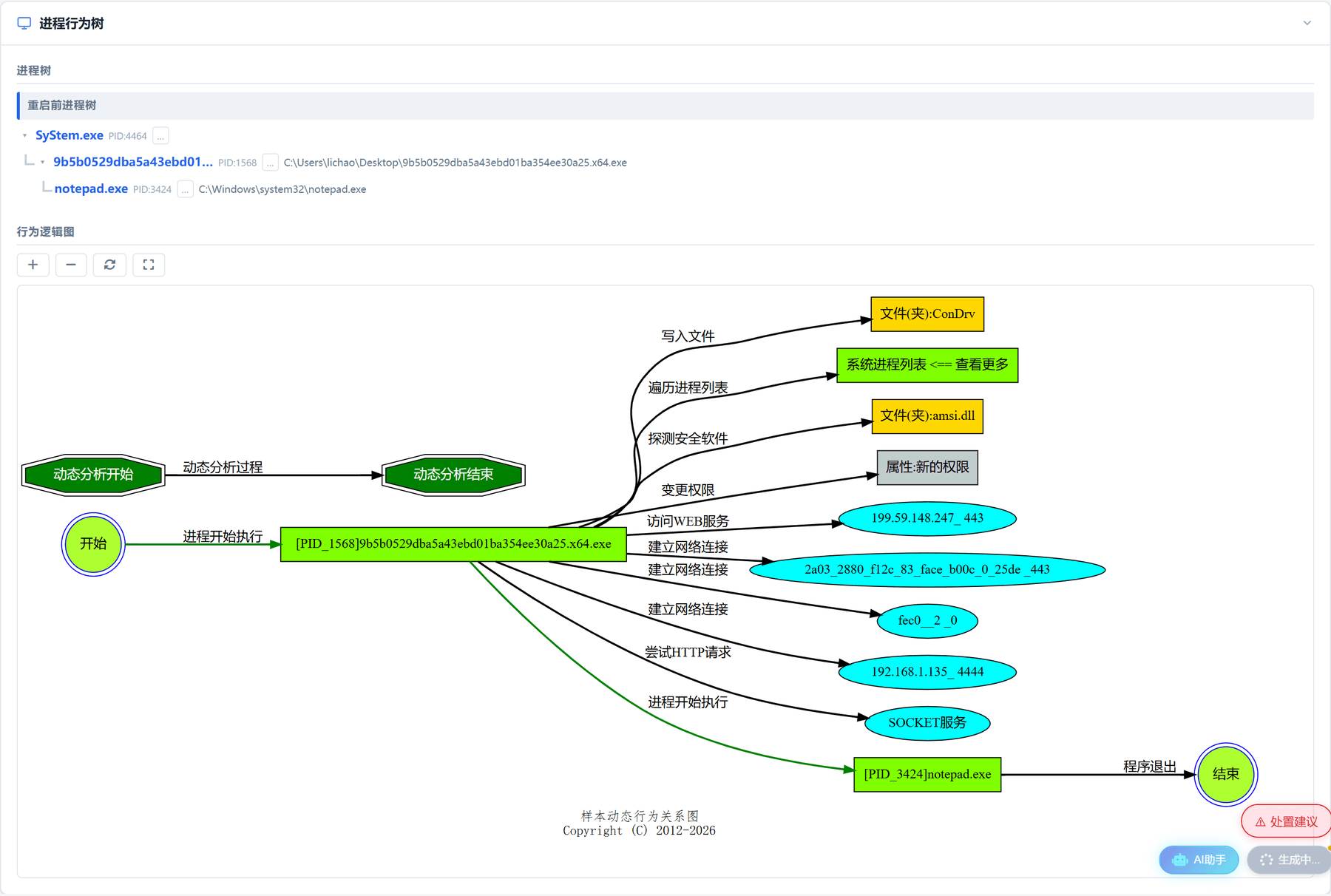The image size is (1331, 896).
Task: Click the 重启前进程树 section header
Action: point(665,106)
